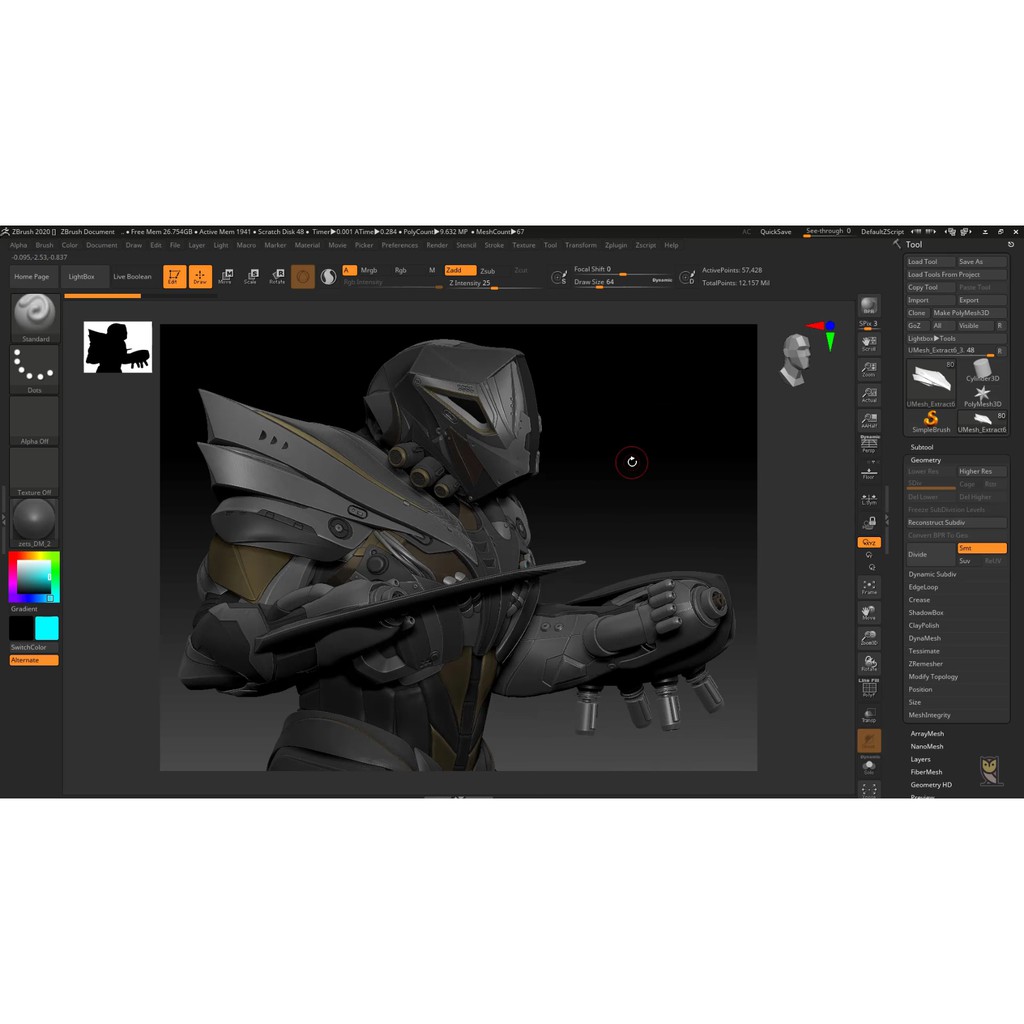Click the Frame mesh icon

[868, 587]
